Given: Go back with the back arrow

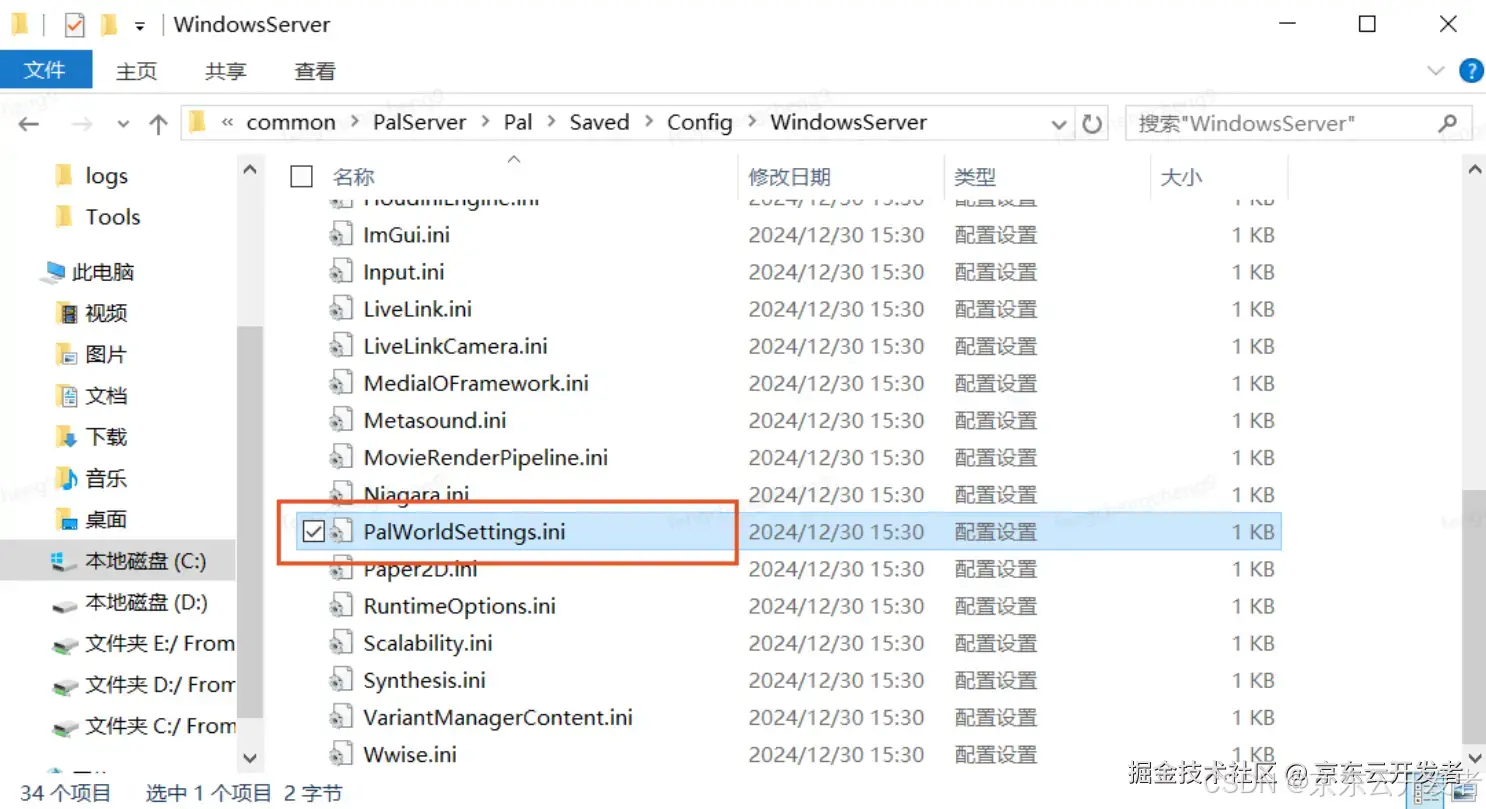Looking at the screenshot, I should [28, 124].
